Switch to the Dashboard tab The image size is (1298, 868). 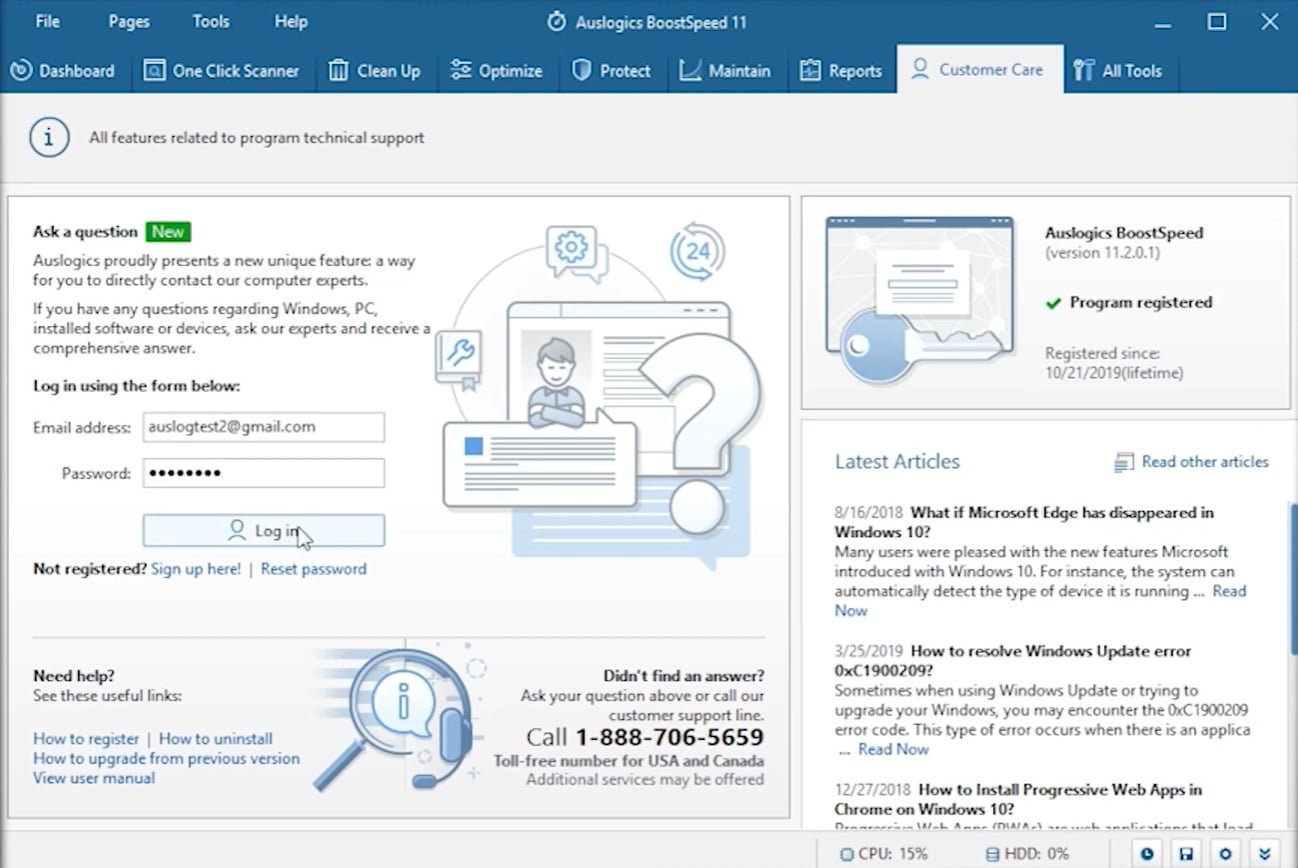[x=63, y=70]
